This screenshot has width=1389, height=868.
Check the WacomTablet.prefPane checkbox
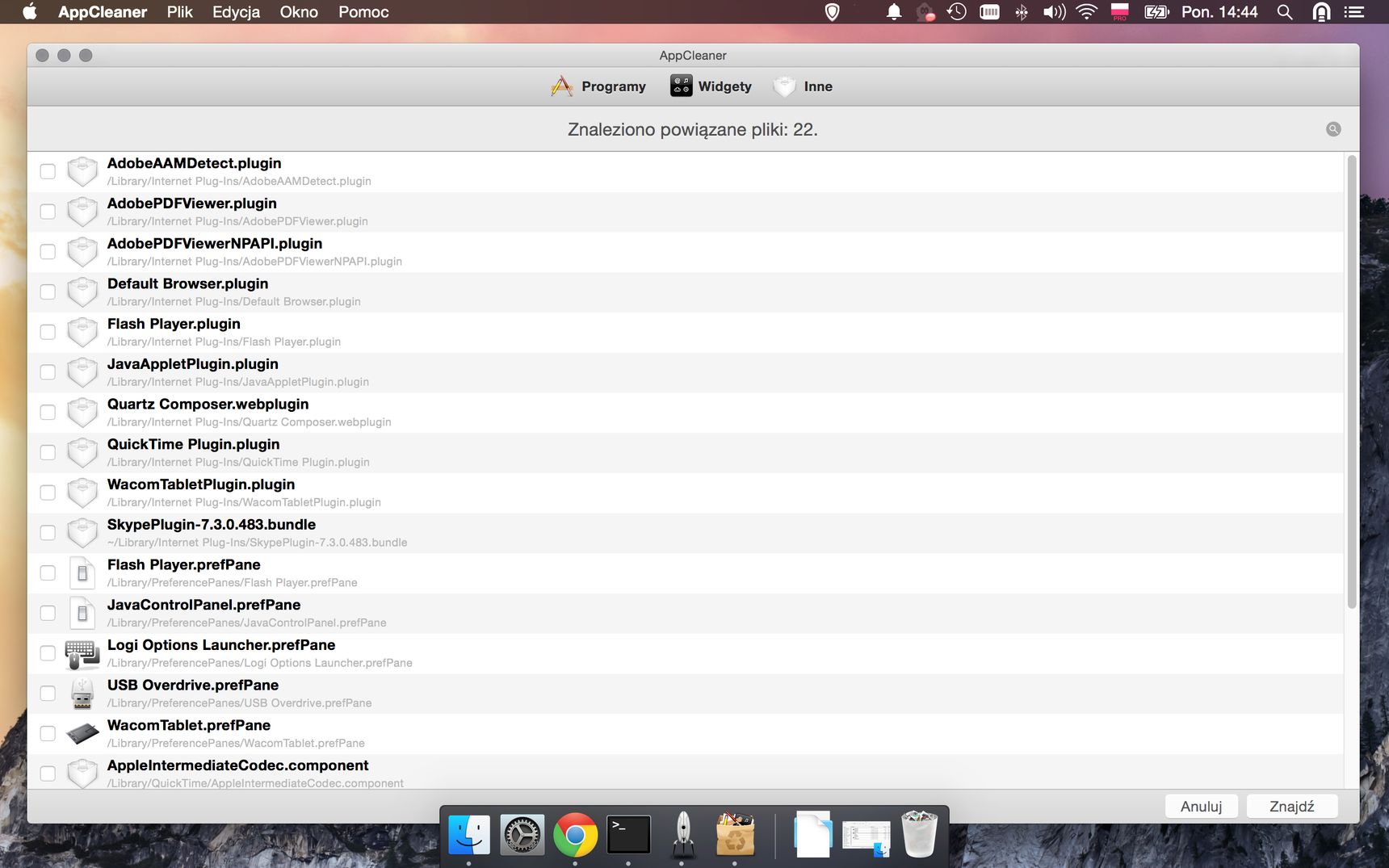coord(48,733)
